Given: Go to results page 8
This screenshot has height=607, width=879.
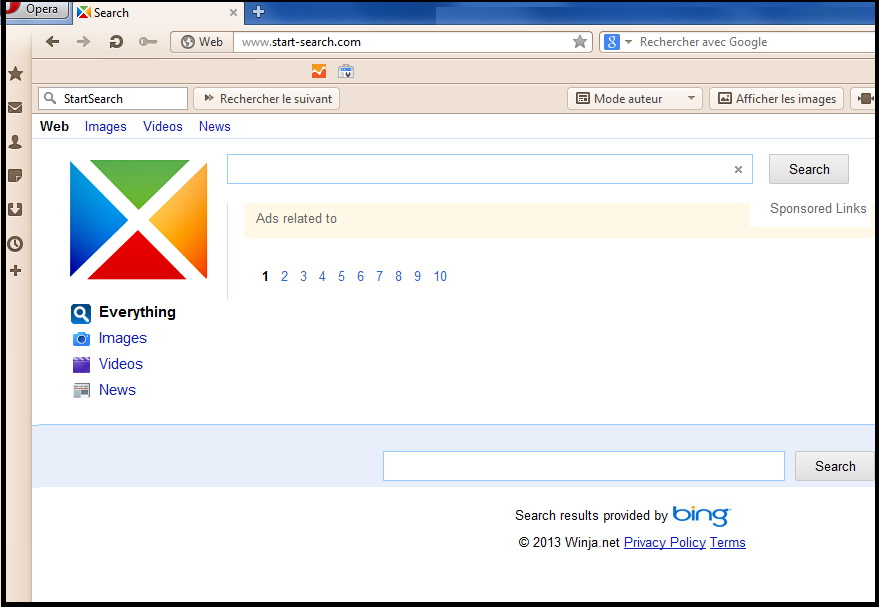Looking at the screenshot, I should pos(399,276).
